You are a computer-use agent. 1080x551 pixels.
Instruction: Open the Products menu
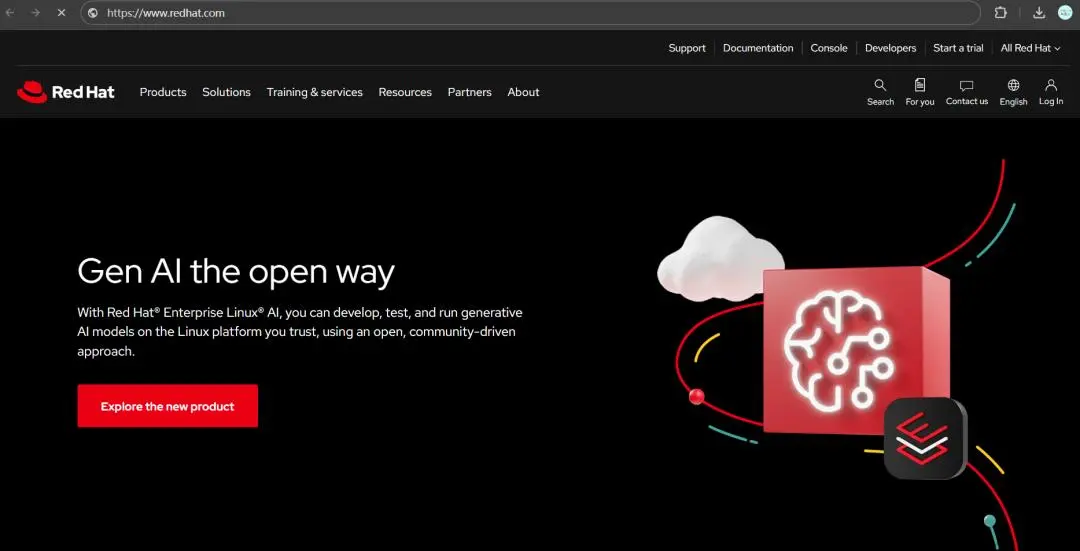point(163,92)
